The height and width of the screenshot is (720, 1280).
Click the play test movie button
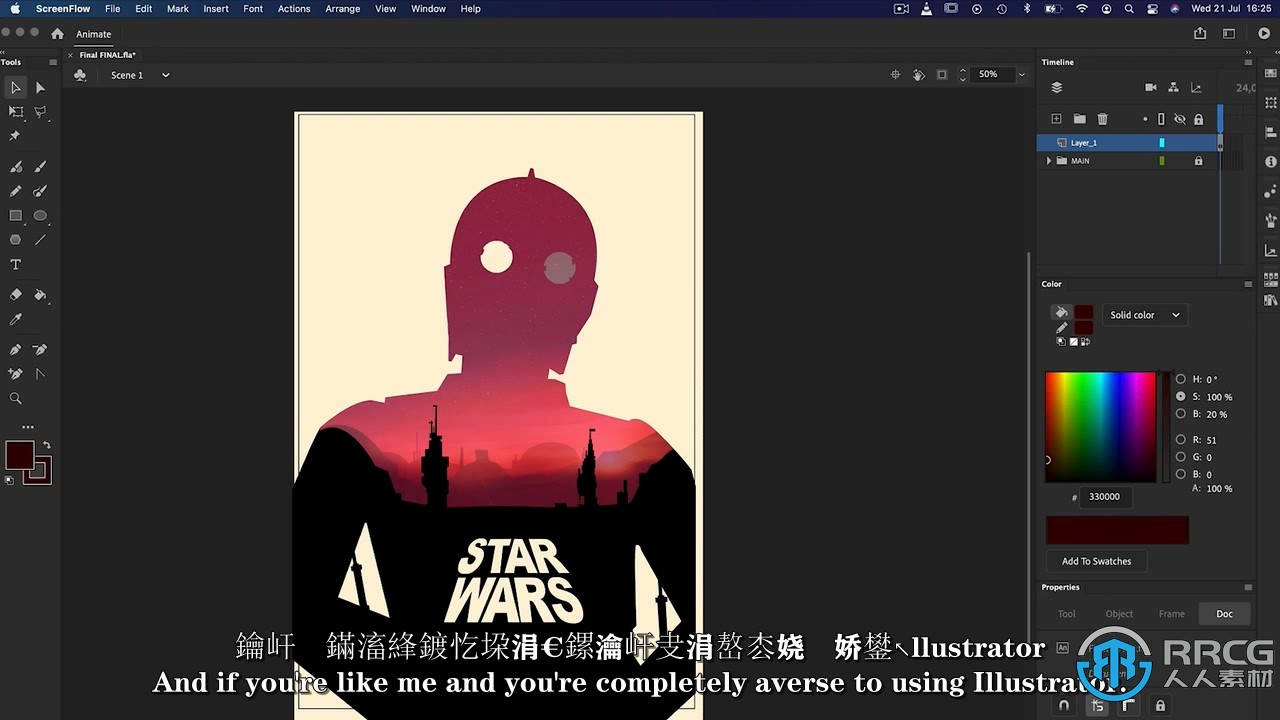[x=1264, y=33]
